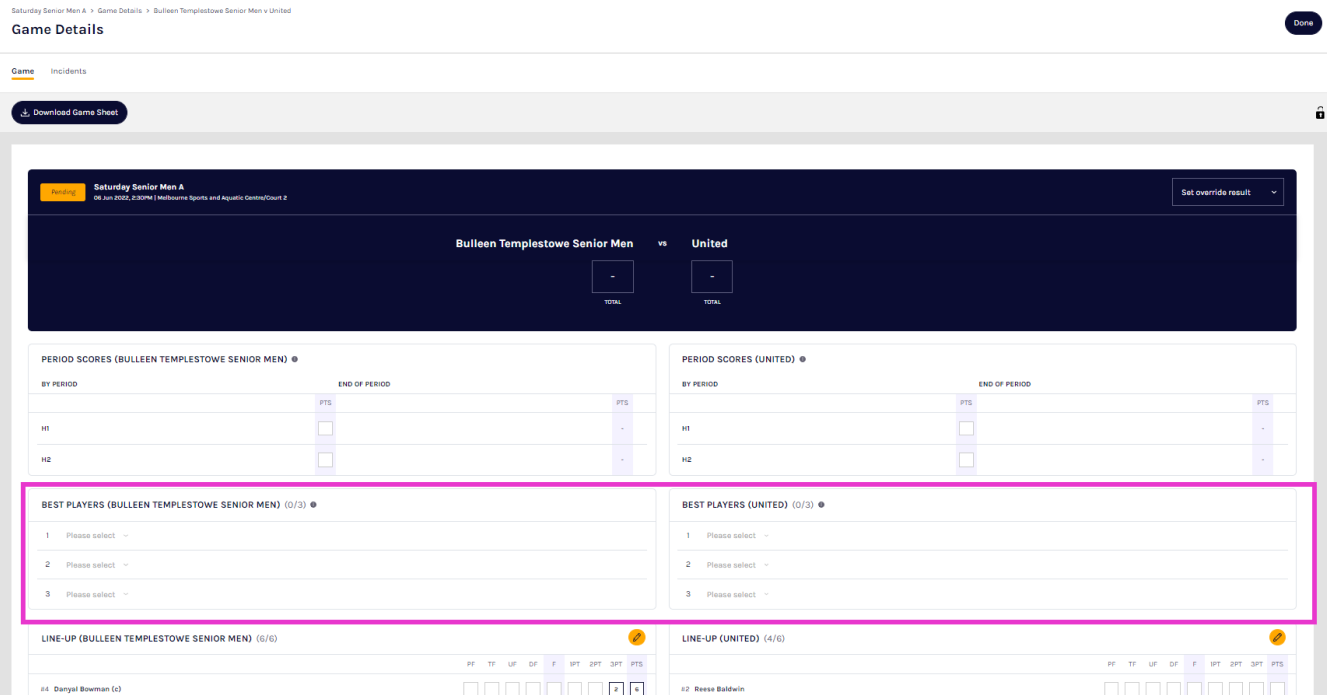Click H1 points field for Bulleen Templestowe
The image size is (1327, 695).
tap(325, 429)
